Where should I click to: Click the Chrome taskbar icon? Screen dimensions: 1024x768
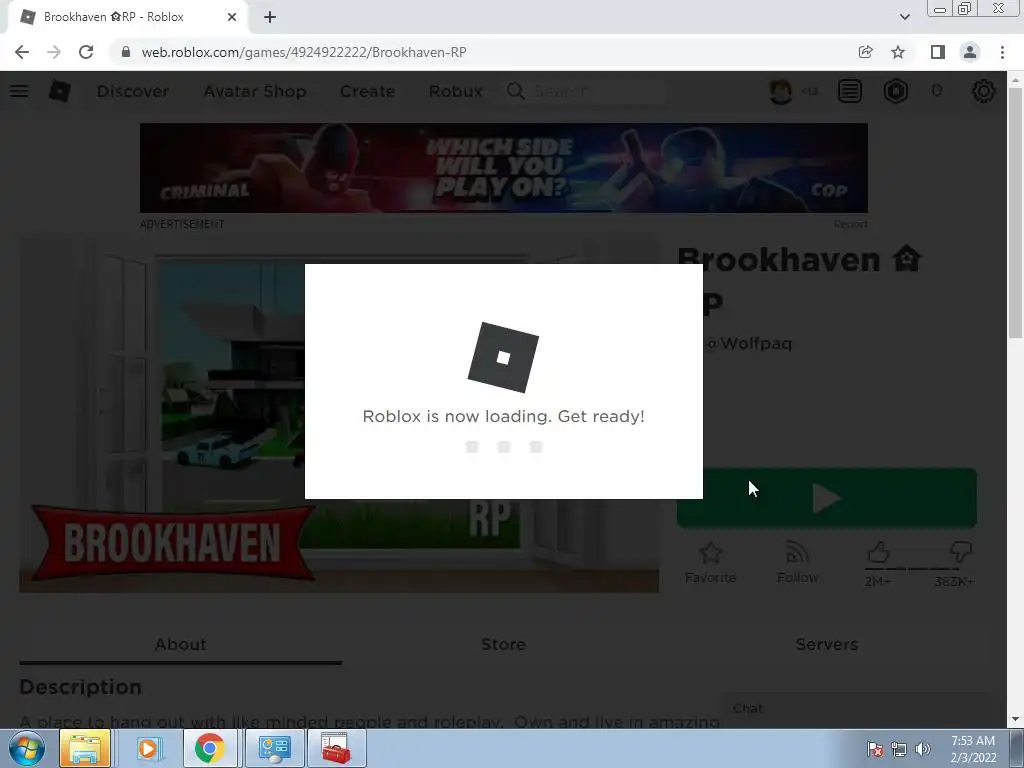209,748
